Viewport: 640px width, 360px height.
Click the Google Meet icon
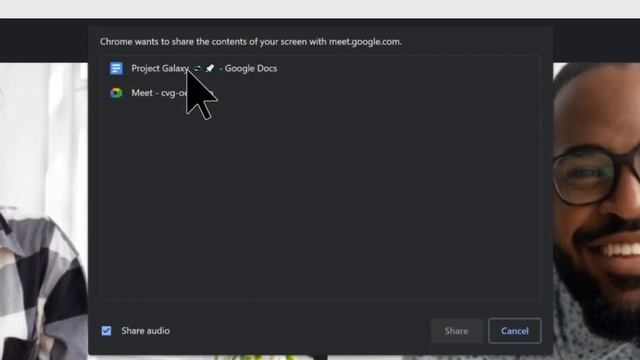coord(116,93)
